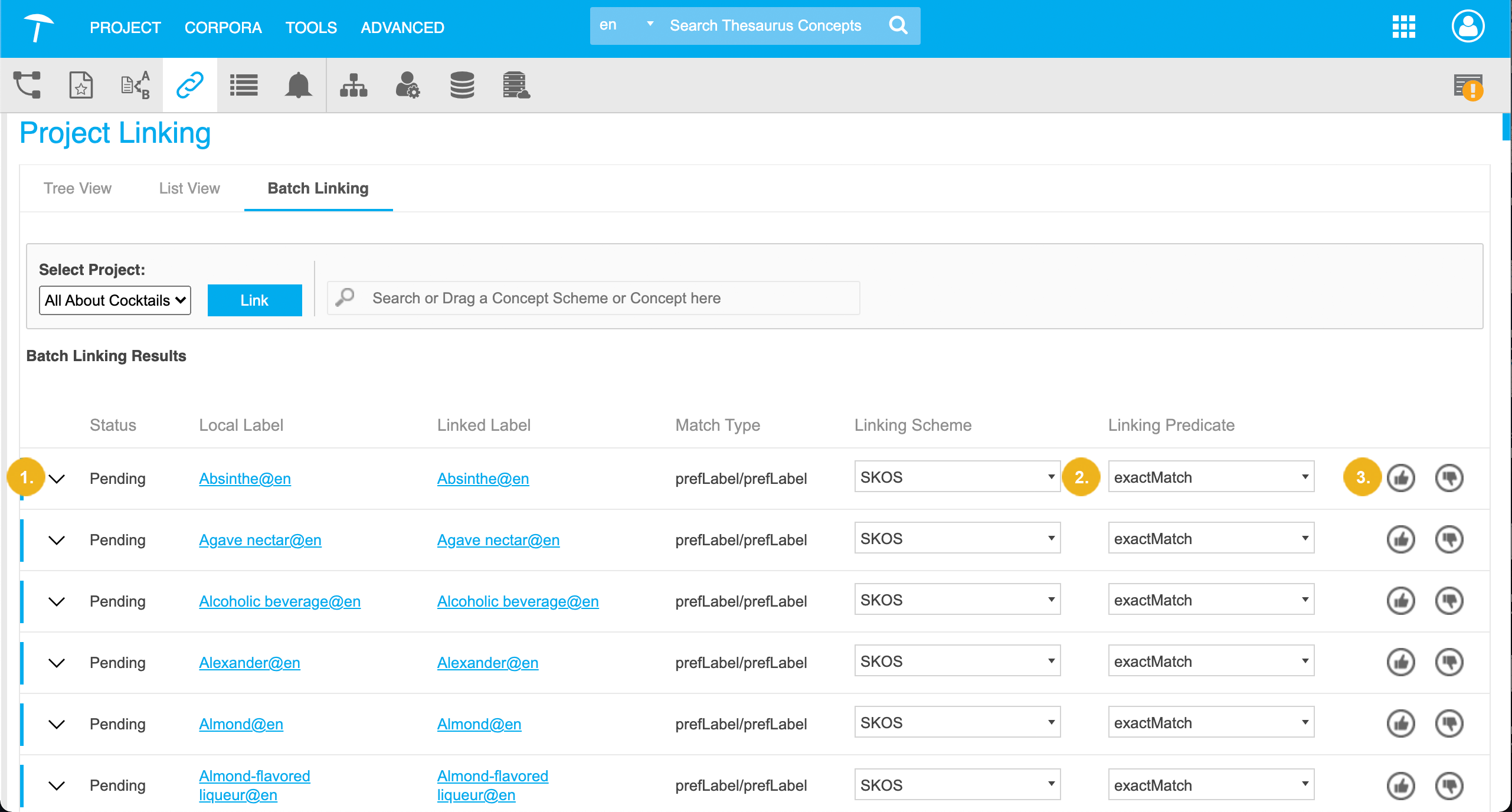Viewport: 1512px width, 812px height.
Task: Approve the Almond link with thumbs up
Action: click(x=1400, y=723)
